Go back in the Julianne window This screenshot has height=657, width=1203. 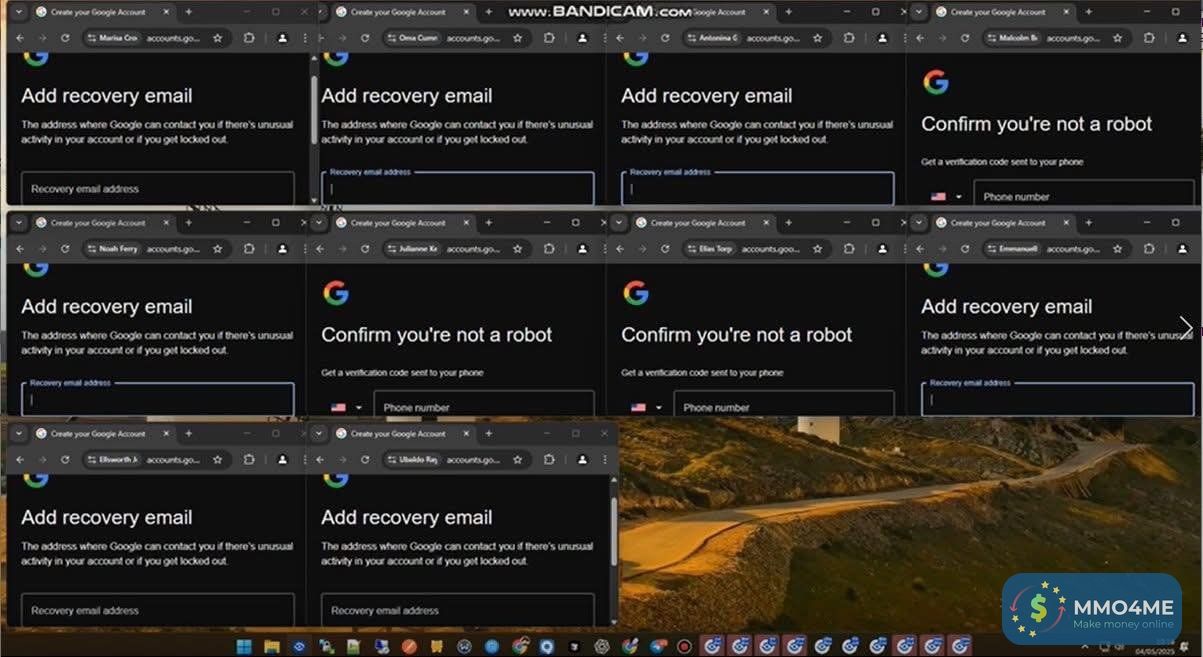click(x=319, y=249)
